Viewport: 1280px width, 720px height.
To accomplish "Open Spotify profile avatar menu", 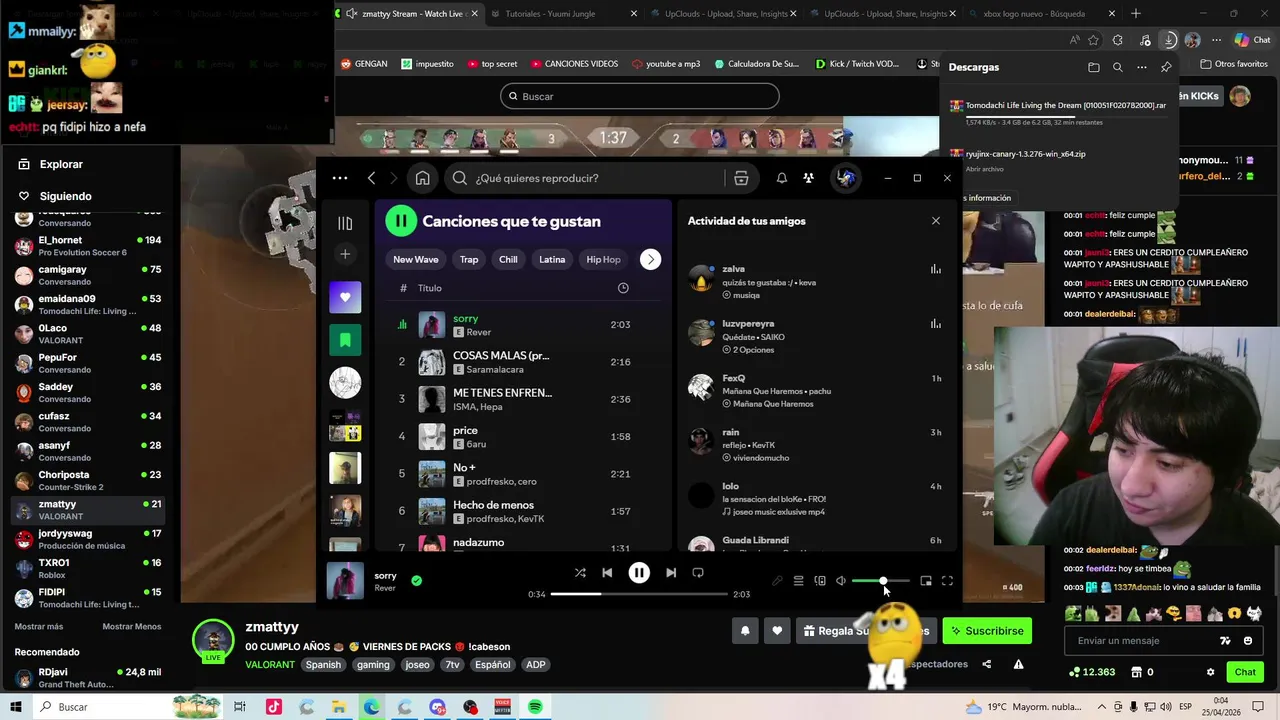I will [x=846, y=178].
